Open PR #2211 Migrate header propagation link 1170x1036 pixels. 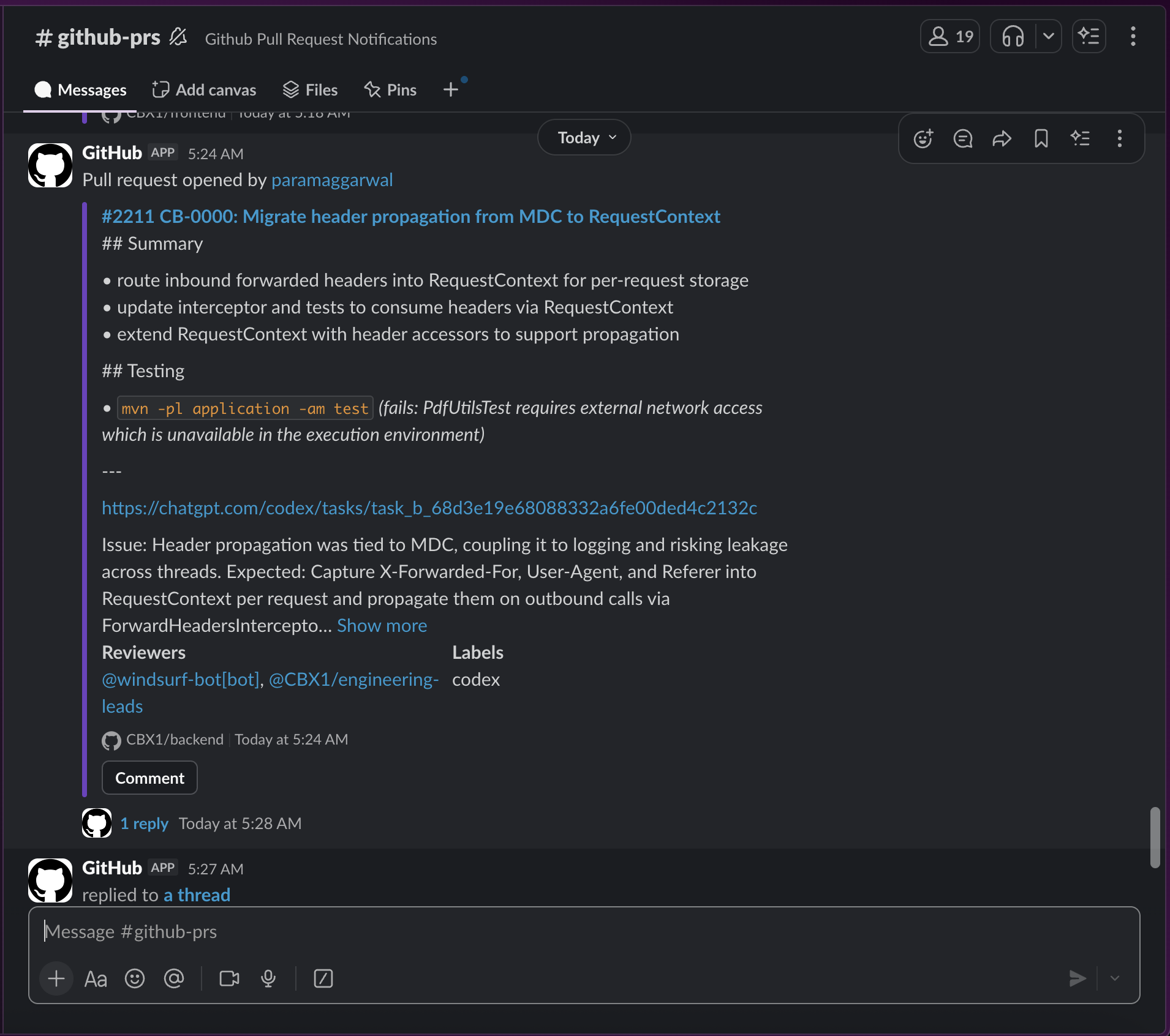coord(411,217)
